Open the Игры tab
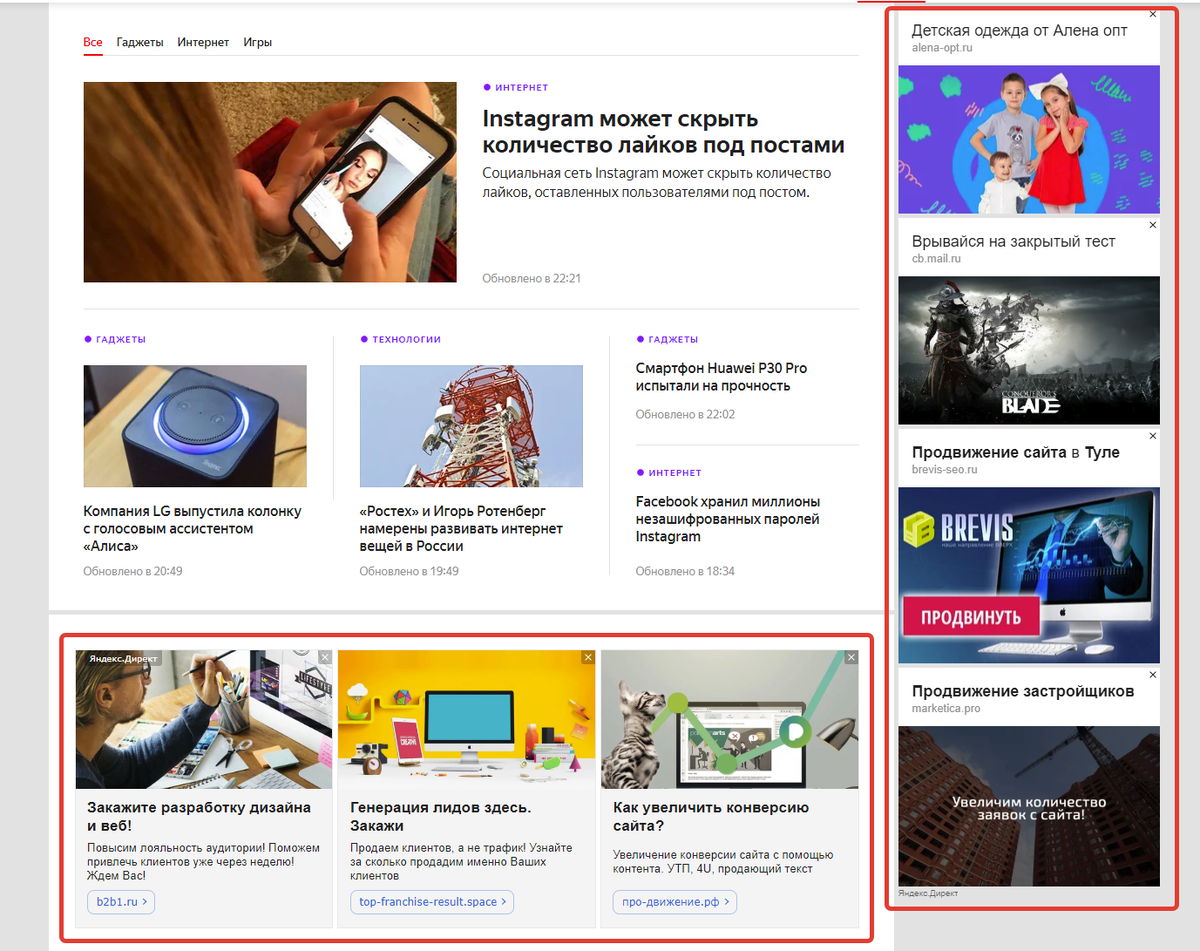Screen dimensions: 1200x951 click(x=258, y=42)
